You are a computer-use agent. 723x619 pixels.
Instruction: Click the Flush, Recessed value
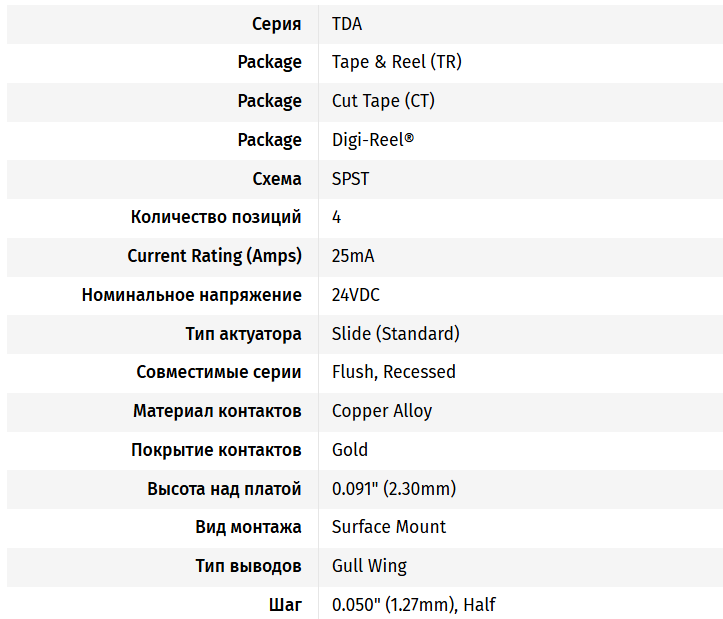393,372
